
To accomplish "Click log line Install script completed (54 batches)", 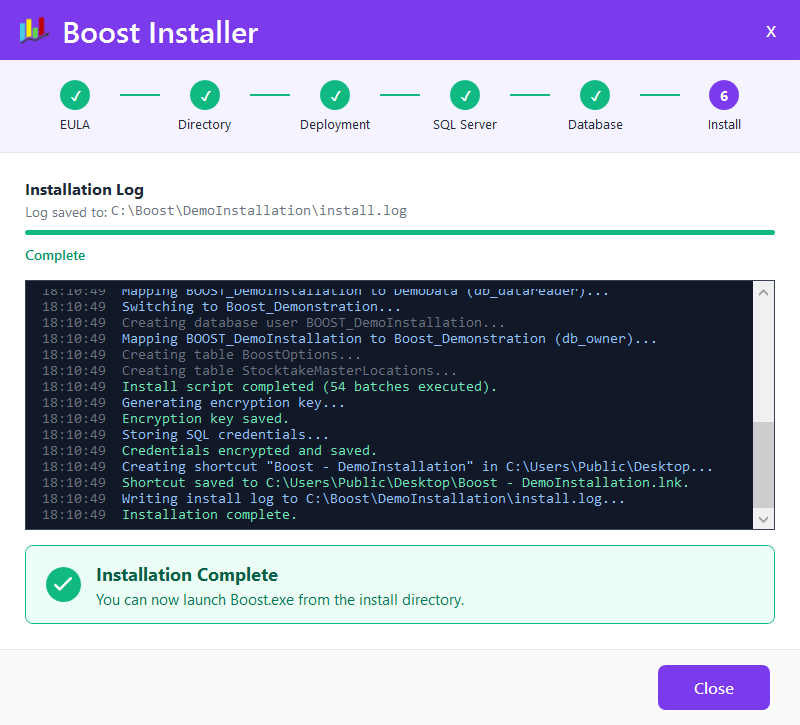I will [309, 387].
